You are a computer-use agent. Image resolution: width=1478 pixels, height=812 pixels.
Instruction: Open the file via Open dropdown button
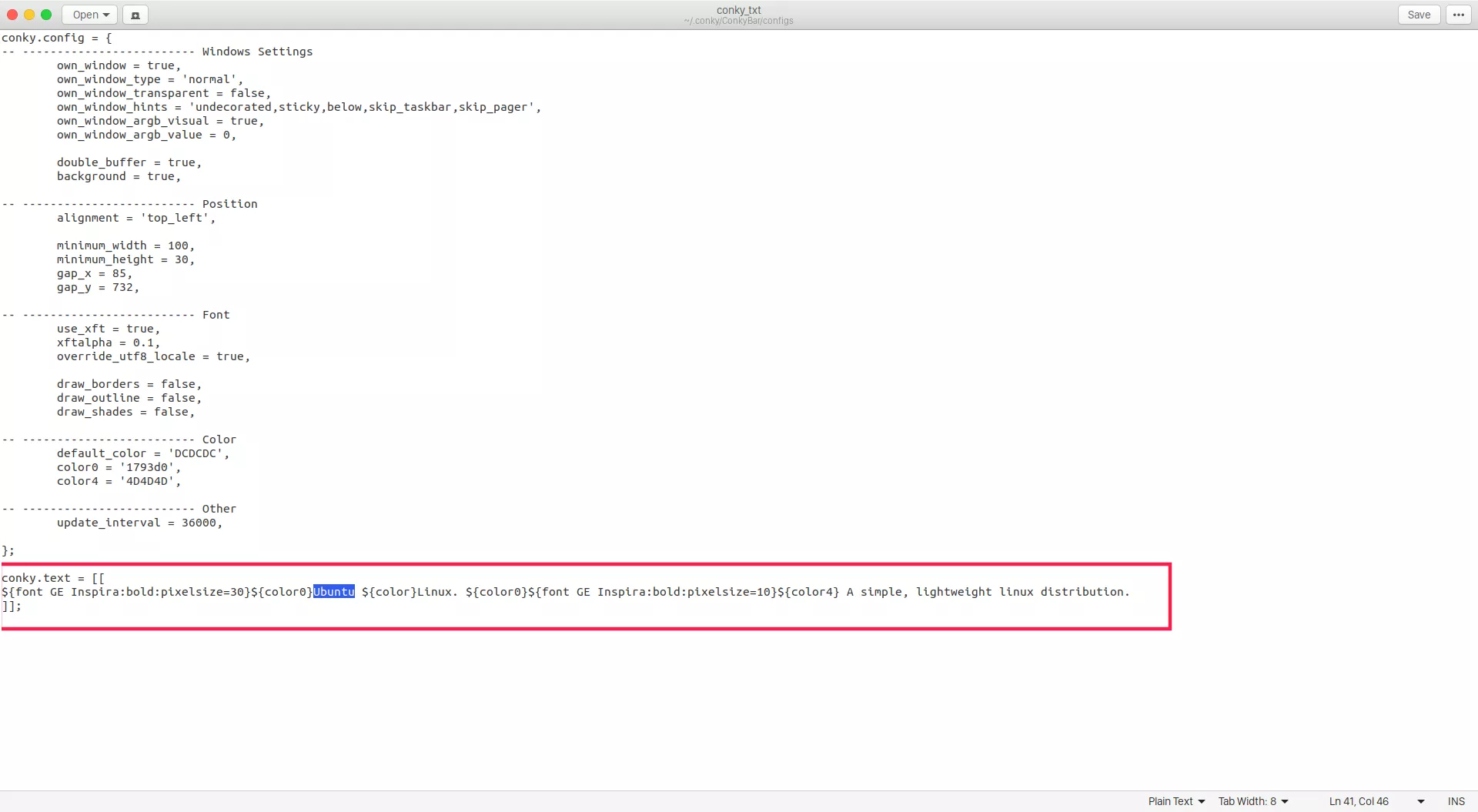click(x=90, y=15)
